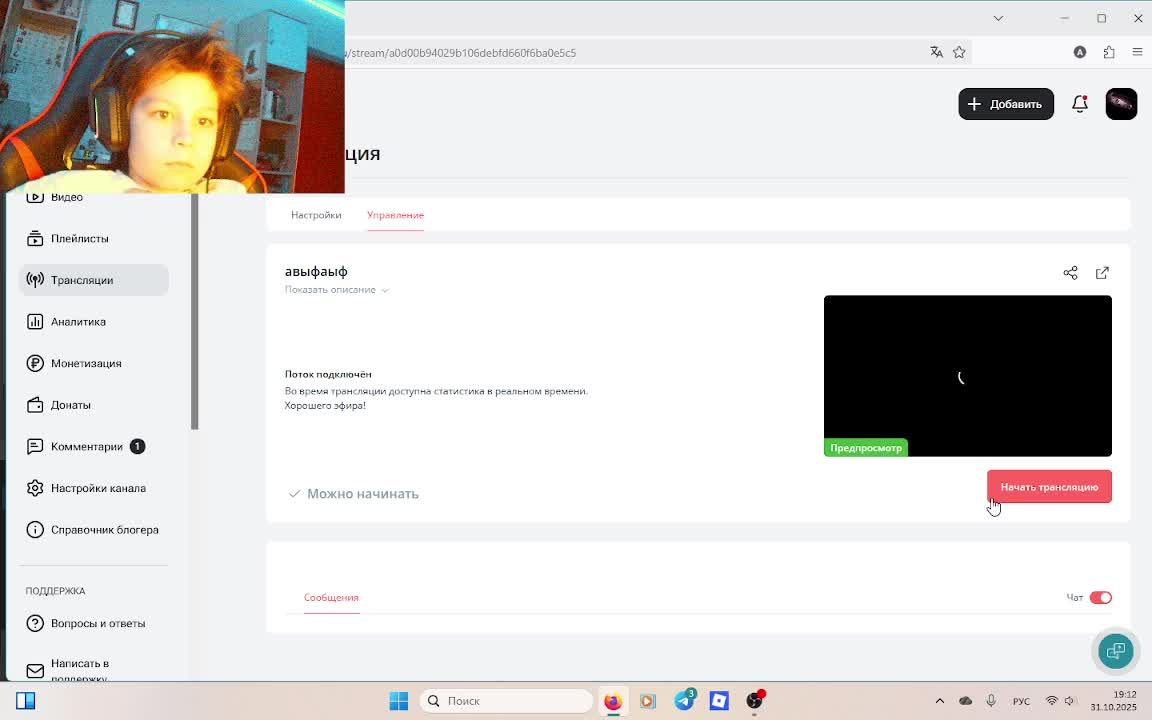Open stream in new window icon
Viewport: 1152px width, 720px height.
[x=1102, y=273]
